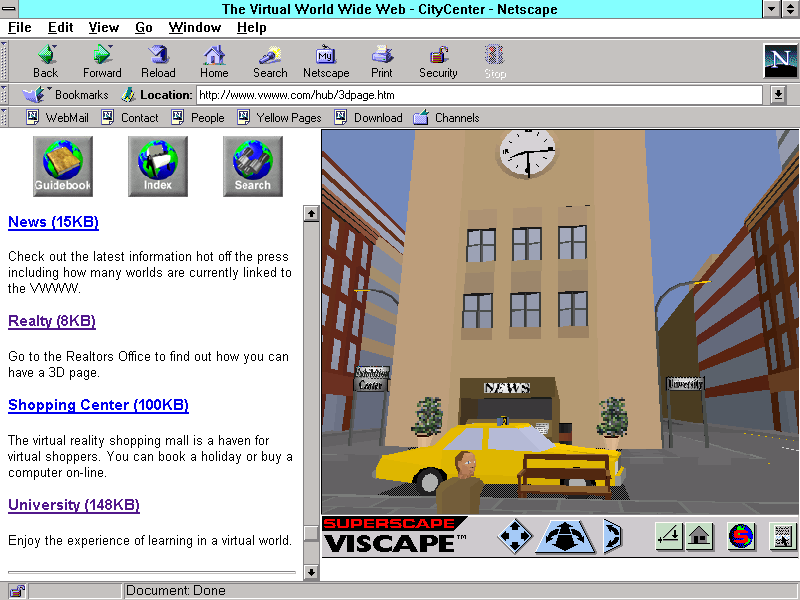The width and height of the screenshot is (800, 600).
Task: Follow the Realty (8KB) link
Action: coord(52,321)
